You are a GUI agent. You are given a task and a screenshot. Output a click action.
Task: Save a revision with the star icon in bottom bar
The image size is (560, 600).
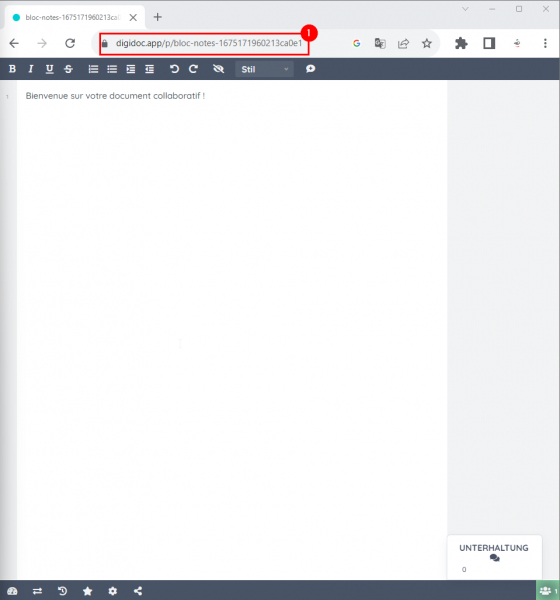tap(88, 591)
